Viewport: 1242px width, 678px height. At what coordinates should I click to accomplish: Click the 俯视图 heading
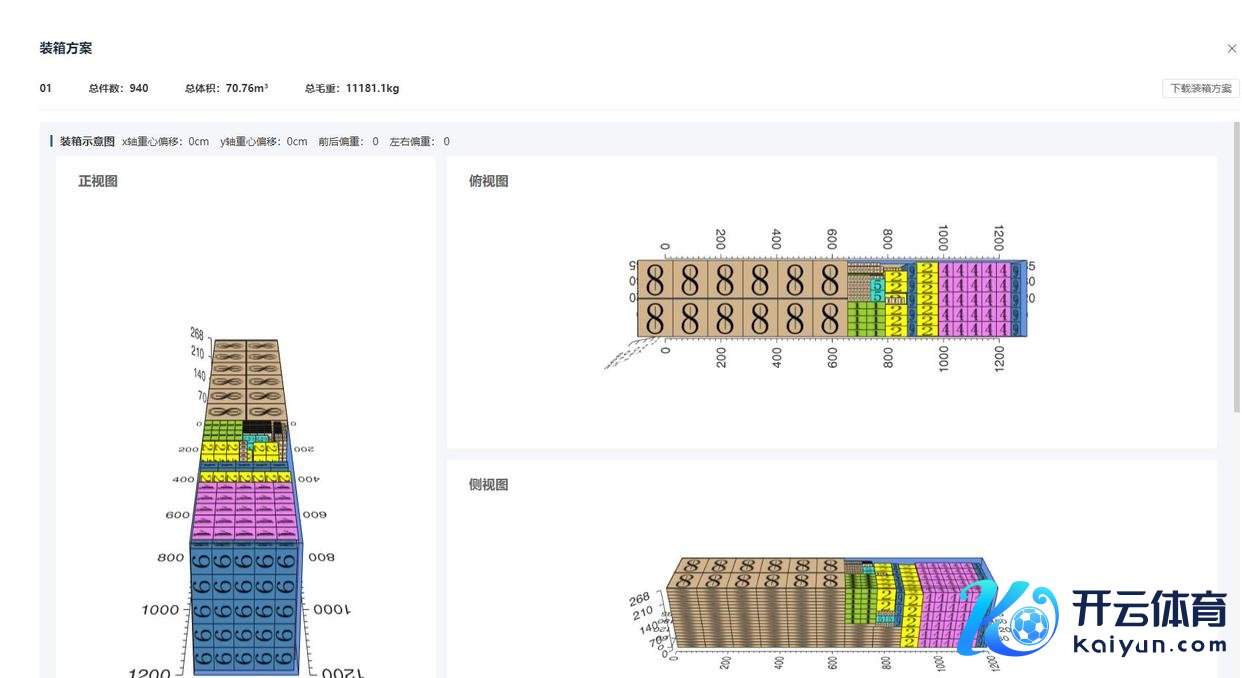pyautogui.click(x=489, y=181)
